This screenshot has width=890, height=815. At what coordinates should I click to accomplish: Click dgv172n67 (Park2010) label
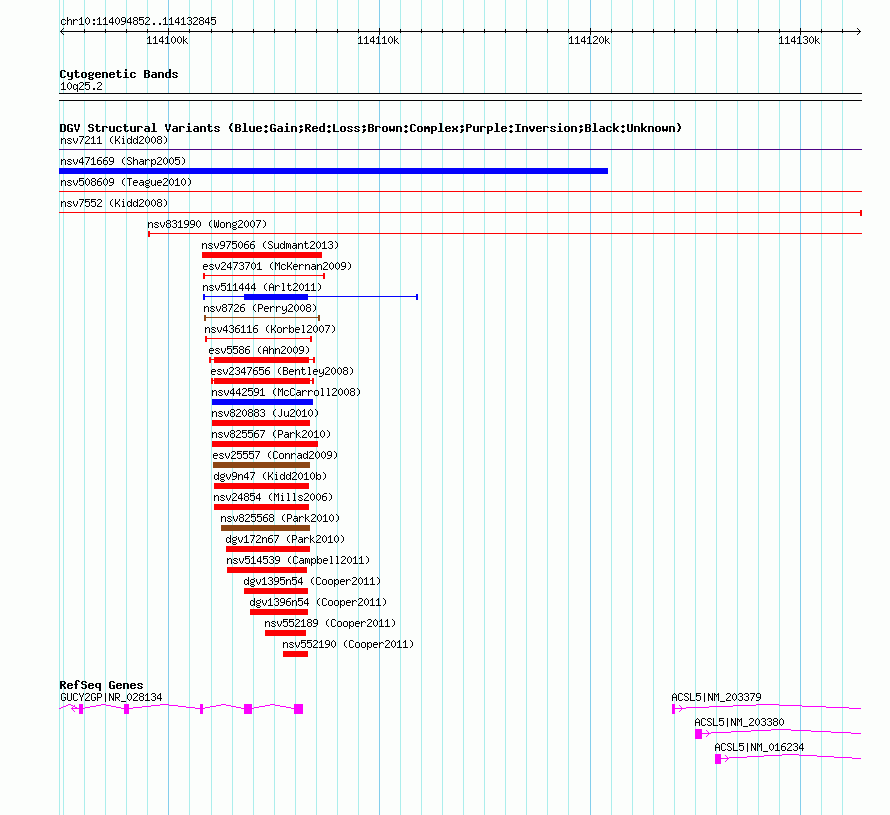click(x=285, y=539)
